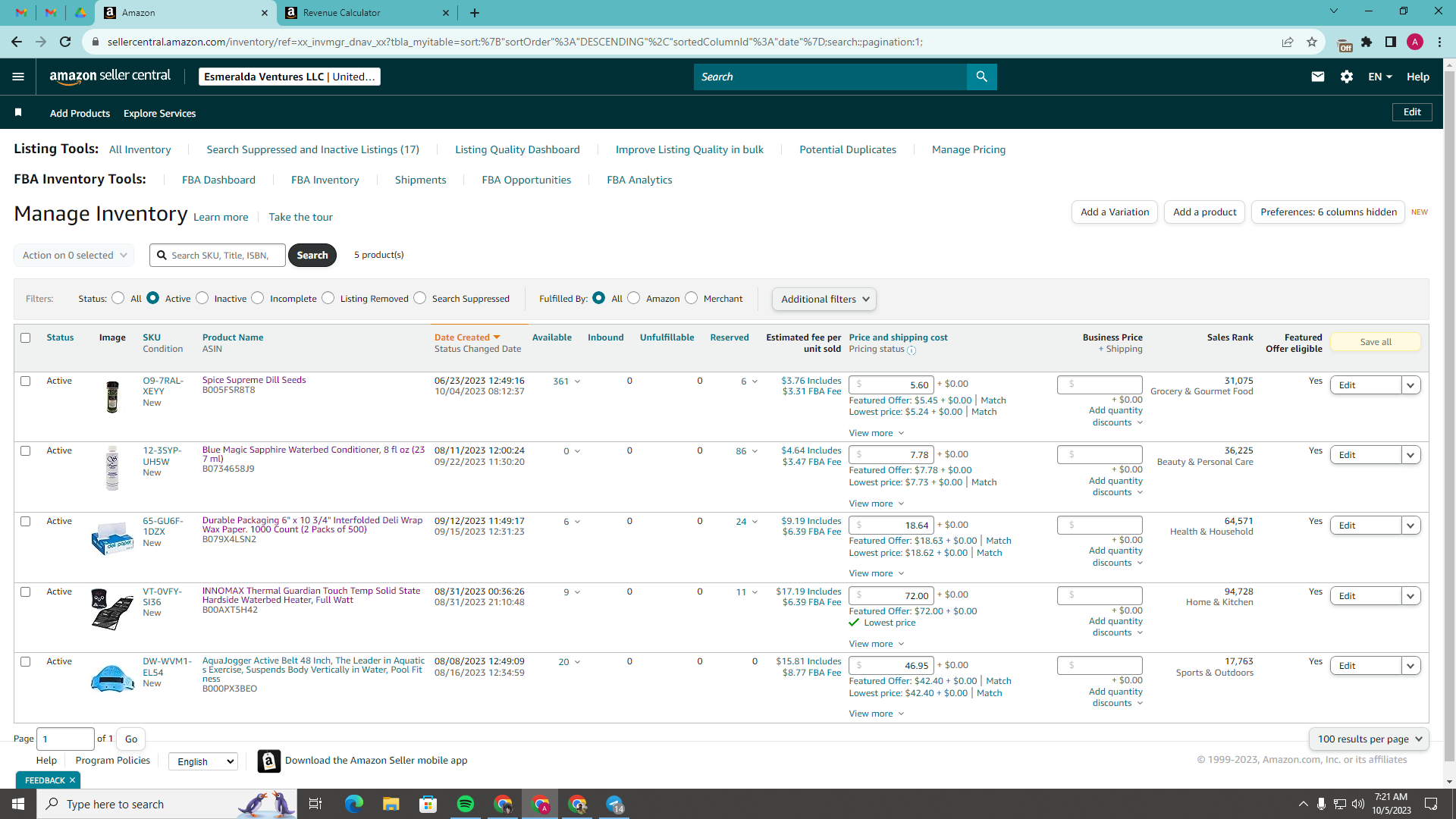Open the Edit dropdown arrow for Spice Supreme

(1410, 385)
